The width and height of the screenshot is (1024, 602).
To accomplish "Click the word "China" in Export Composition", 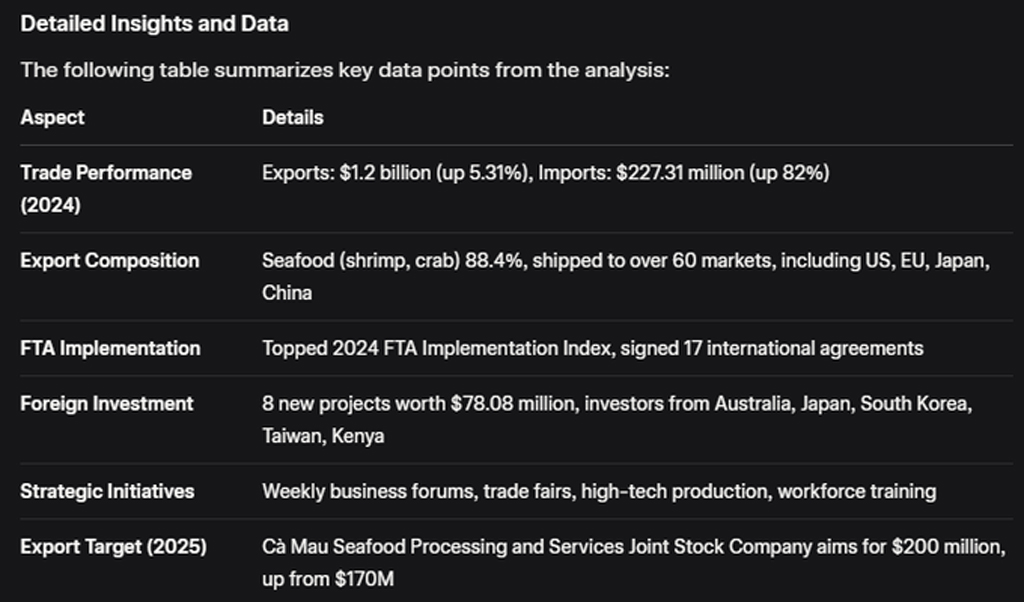I will (x=287, y=293).
